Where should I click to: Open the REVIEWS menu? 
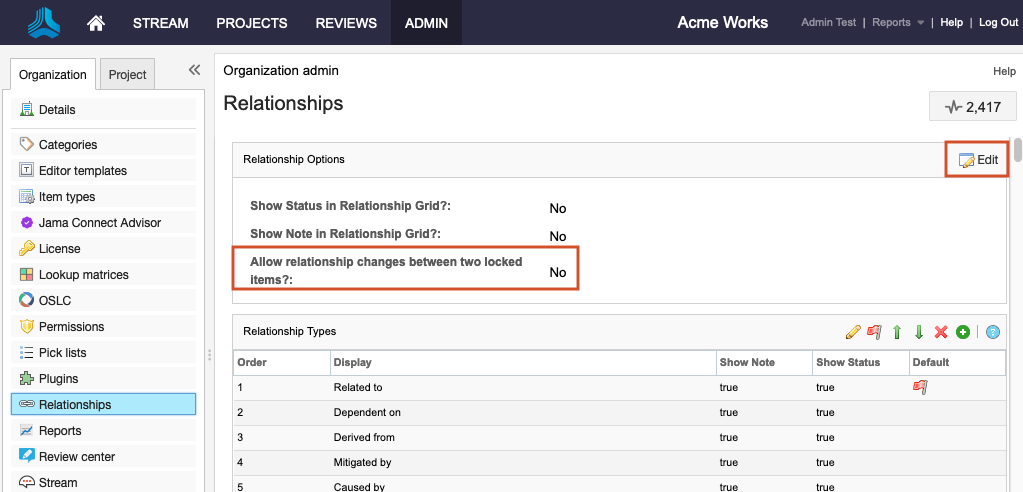pos(346,23)
